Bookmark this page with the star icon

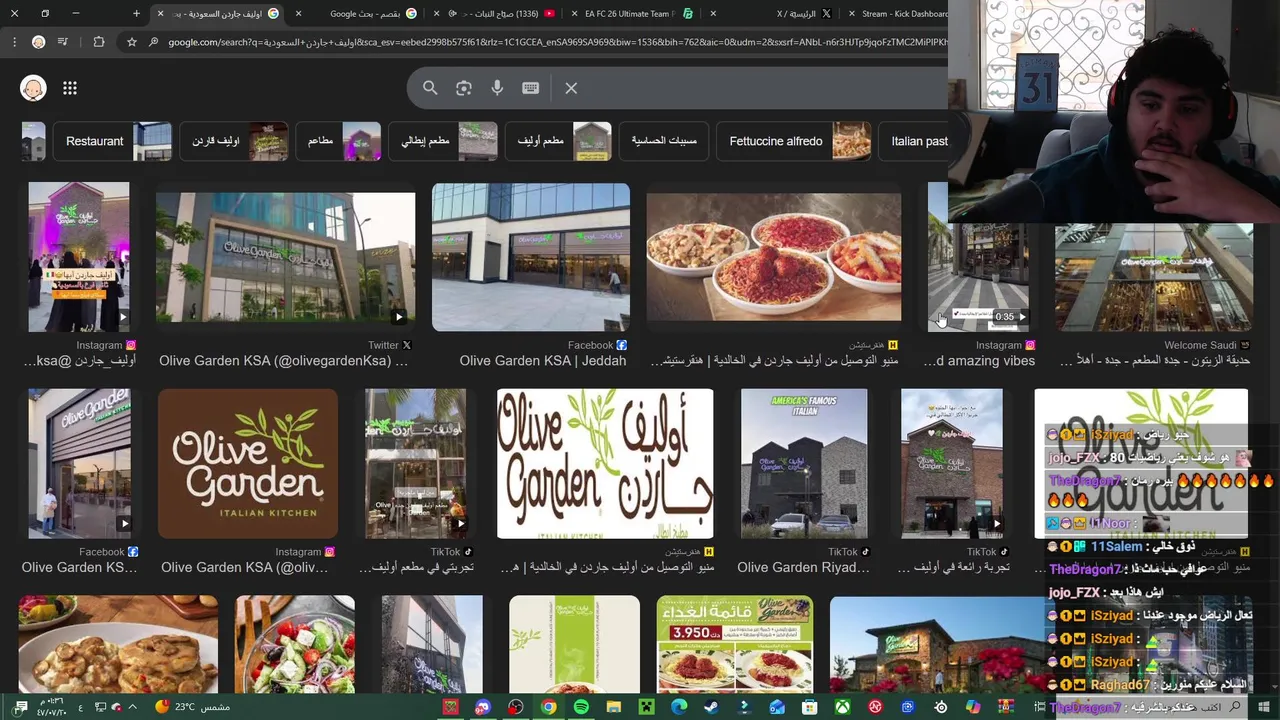click(131, 42)
